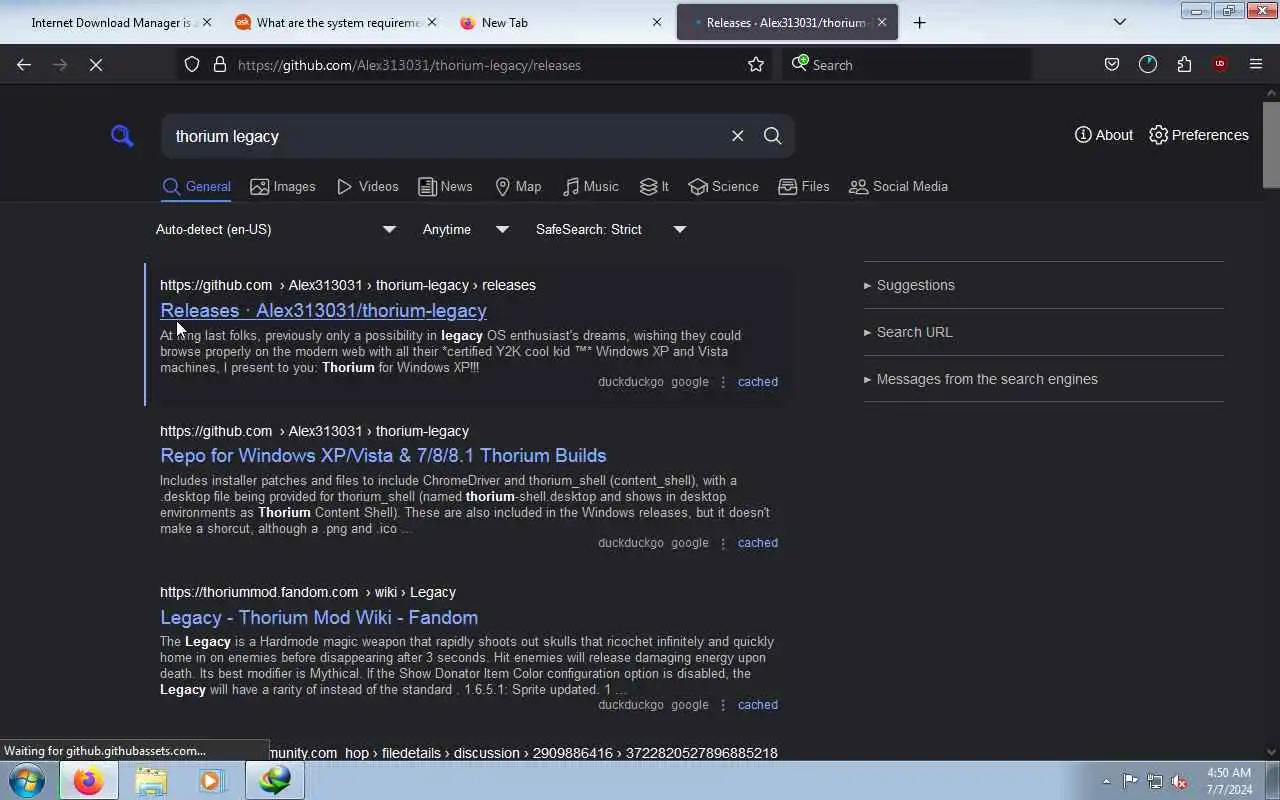The width and height of the screenshot is (1280, 800).
Task: Open Windows Media Player from taskbar
Action: click(212, 781)
